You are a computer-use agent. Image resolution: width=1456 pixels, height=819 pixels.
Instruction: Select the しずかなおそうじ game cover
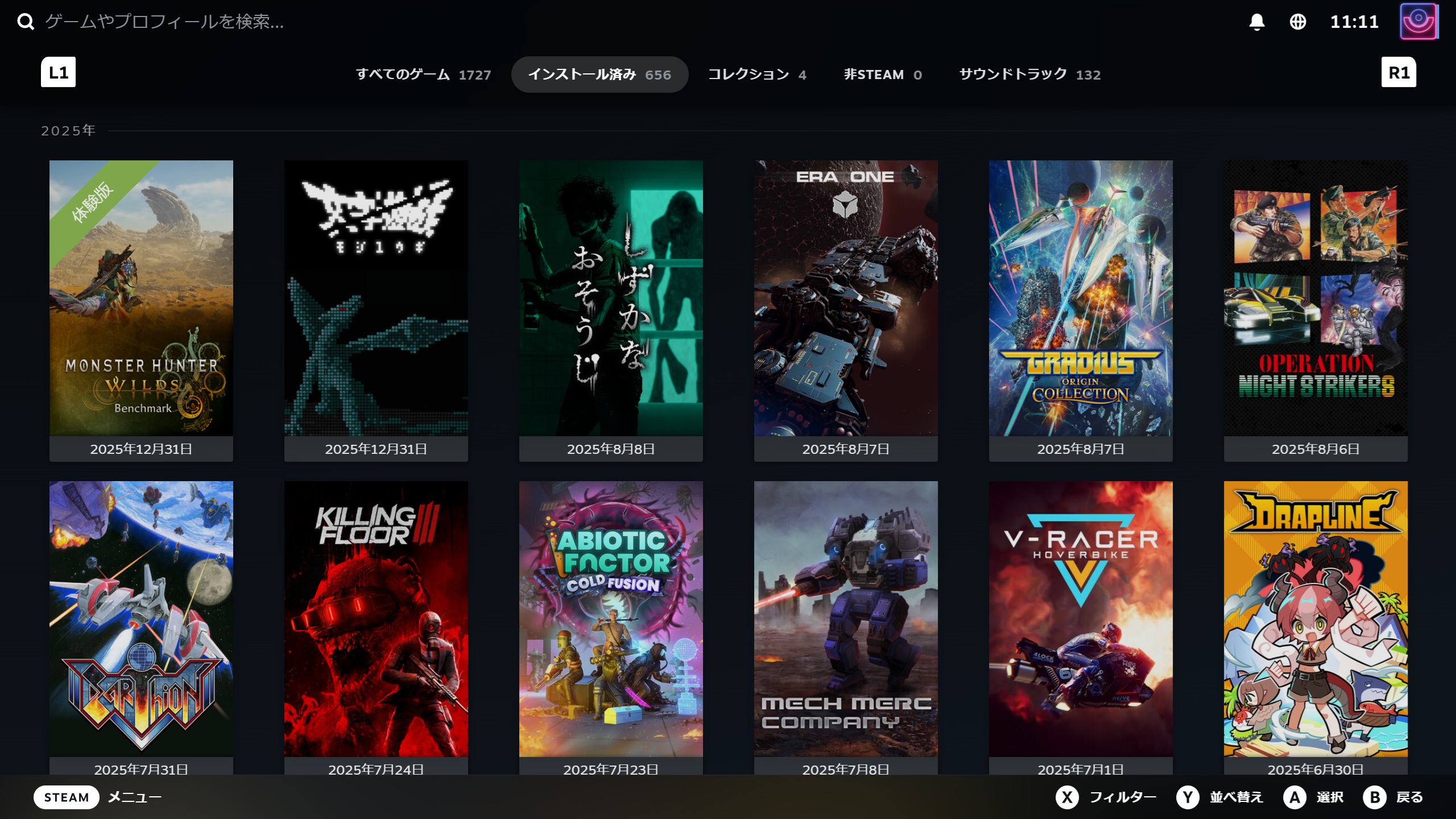pos(611,298)
